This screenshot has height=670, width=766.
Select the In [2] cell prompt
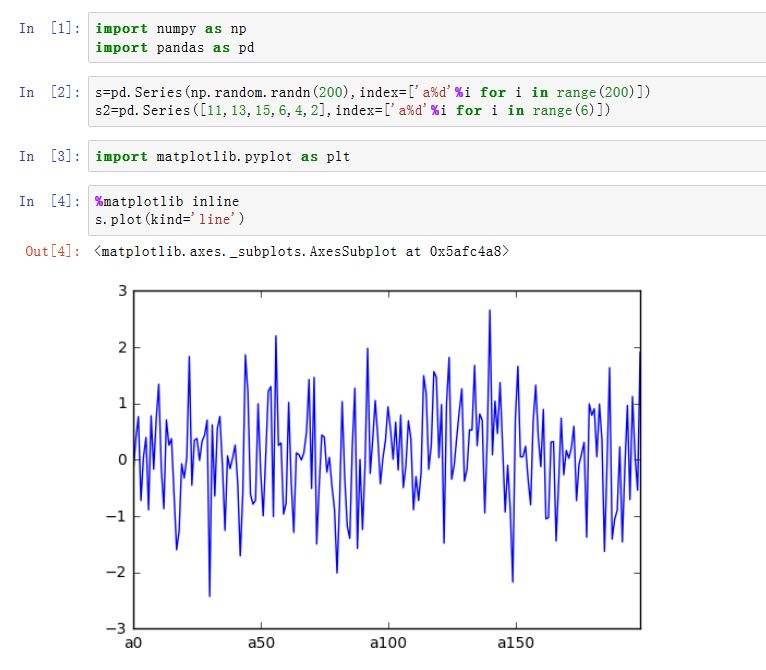click(x=49, y=93)
